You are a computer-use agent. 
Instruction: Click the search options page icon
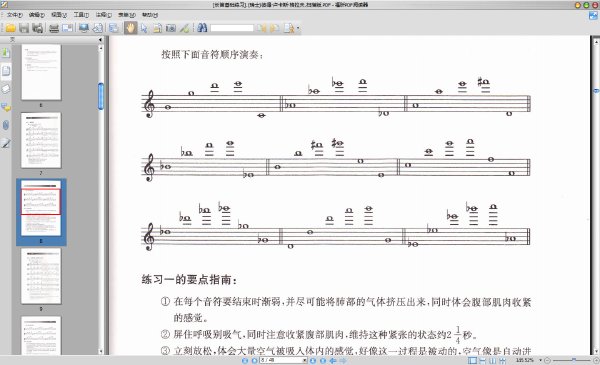pos(289,28)
